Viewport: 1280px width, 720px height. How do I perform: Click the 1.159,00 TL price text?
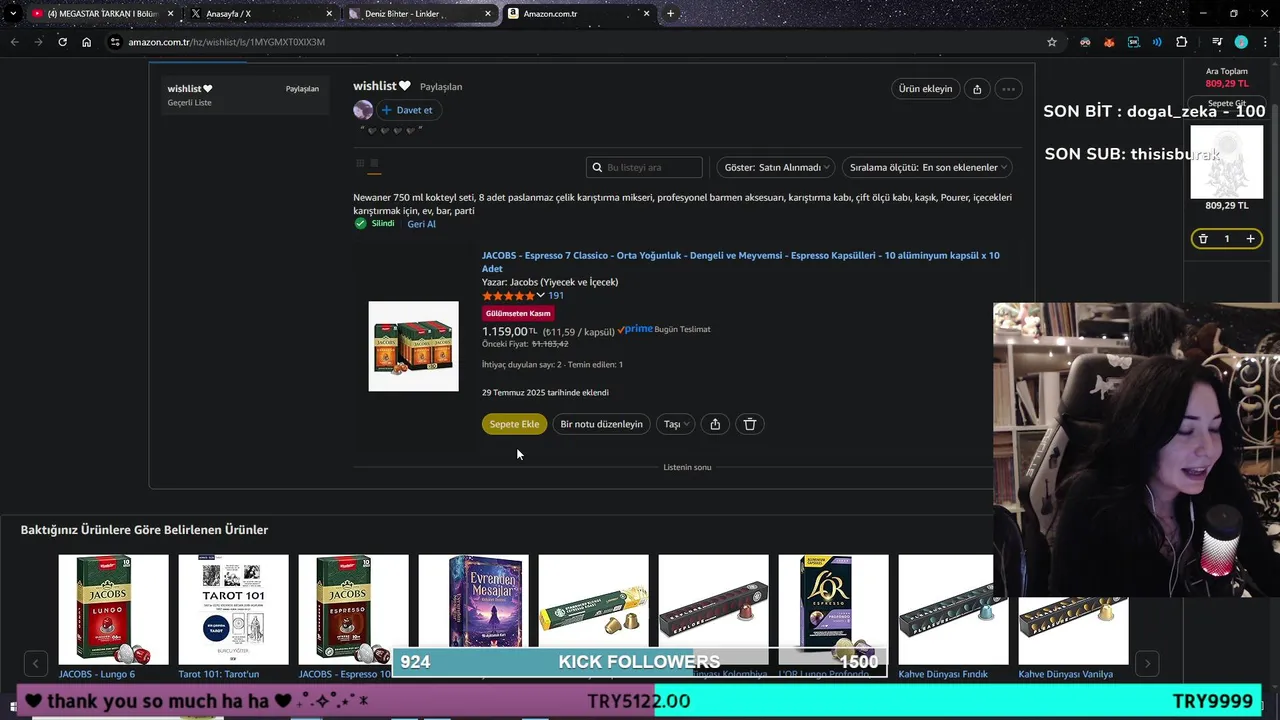[509, 331]
